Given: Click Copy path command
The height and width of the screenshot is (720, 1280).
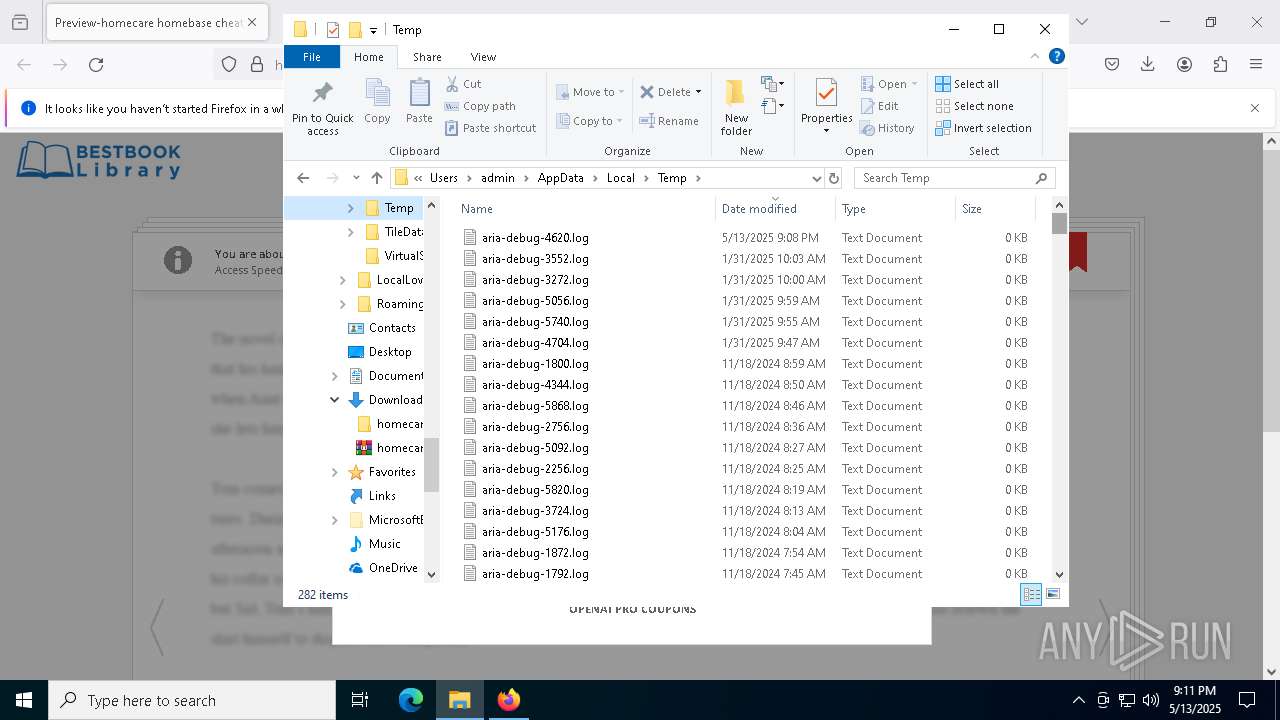Looking at the screenshot, I should point(480,106).
